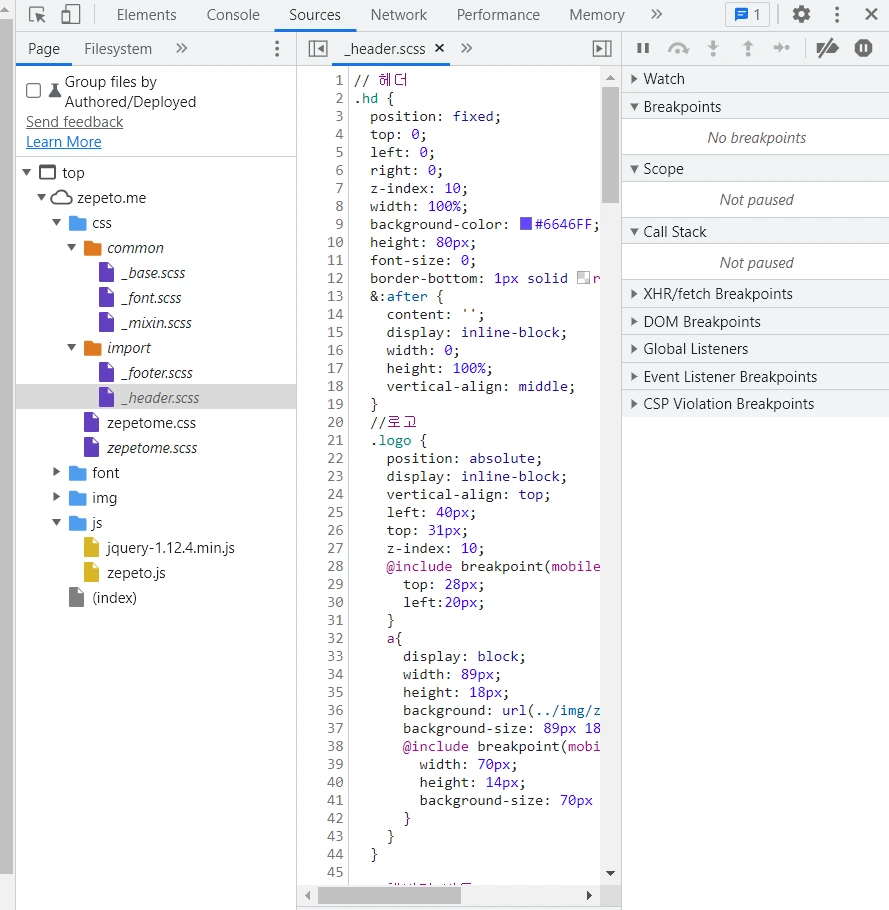This screenshot has width=889, height=910.
Task: Click the editor horizontal scrollbar right arrow
Action: click(x=589, y=895)
